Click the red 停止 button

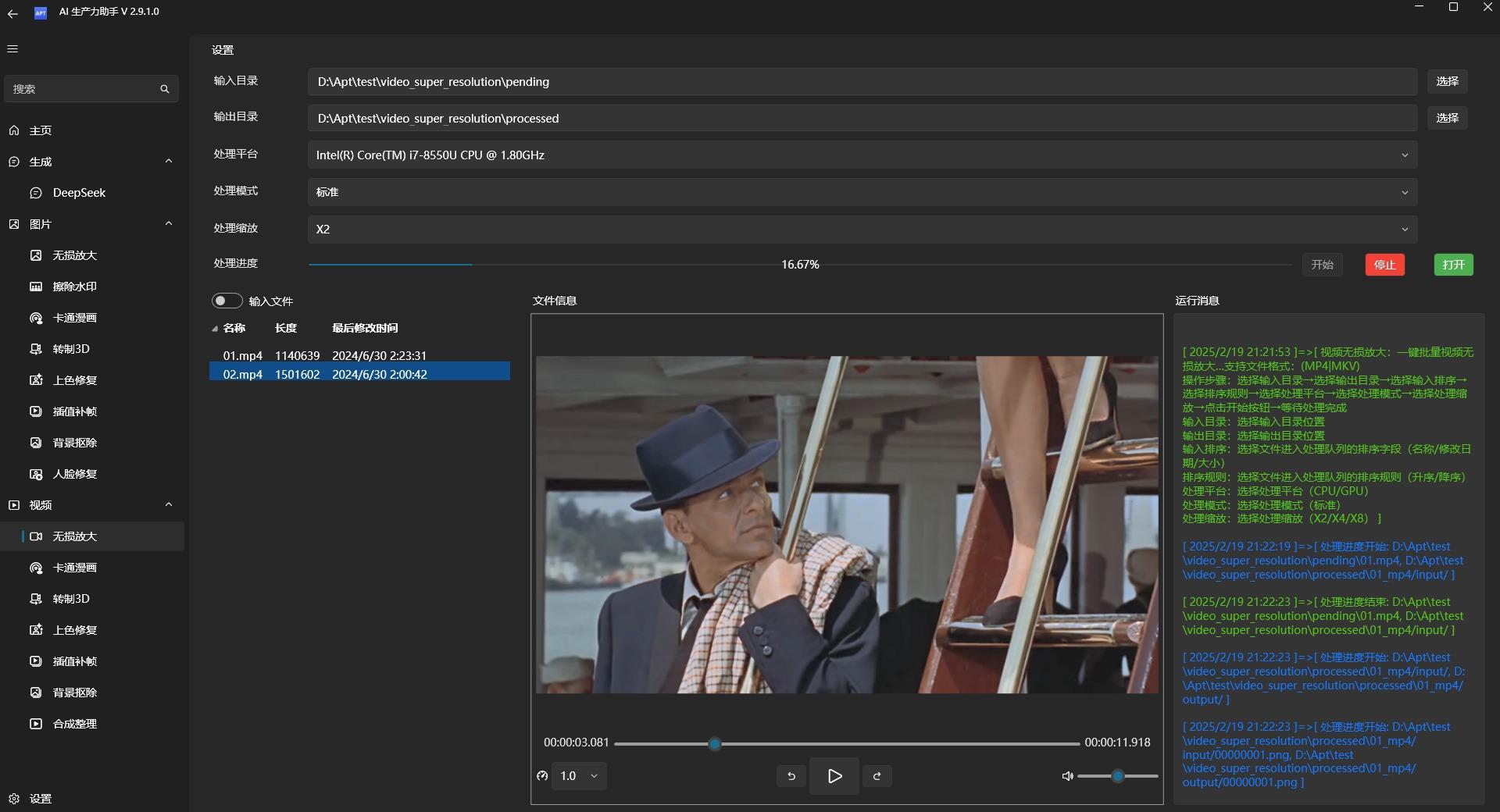pos(1385,265)
